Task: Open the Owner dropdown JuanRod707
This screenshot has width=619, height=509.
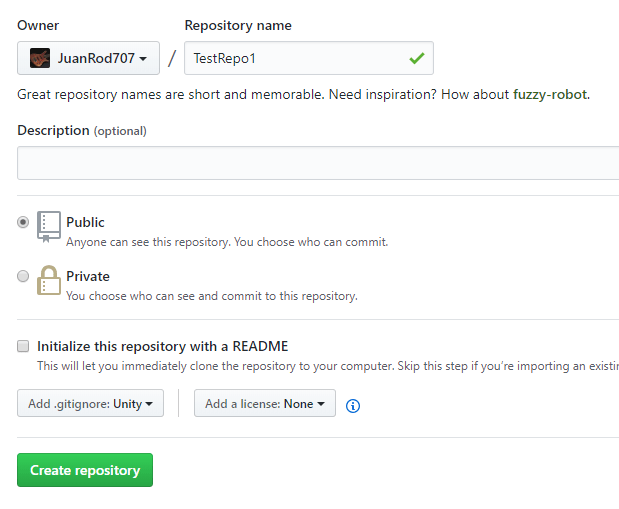Action: [88, 58]
